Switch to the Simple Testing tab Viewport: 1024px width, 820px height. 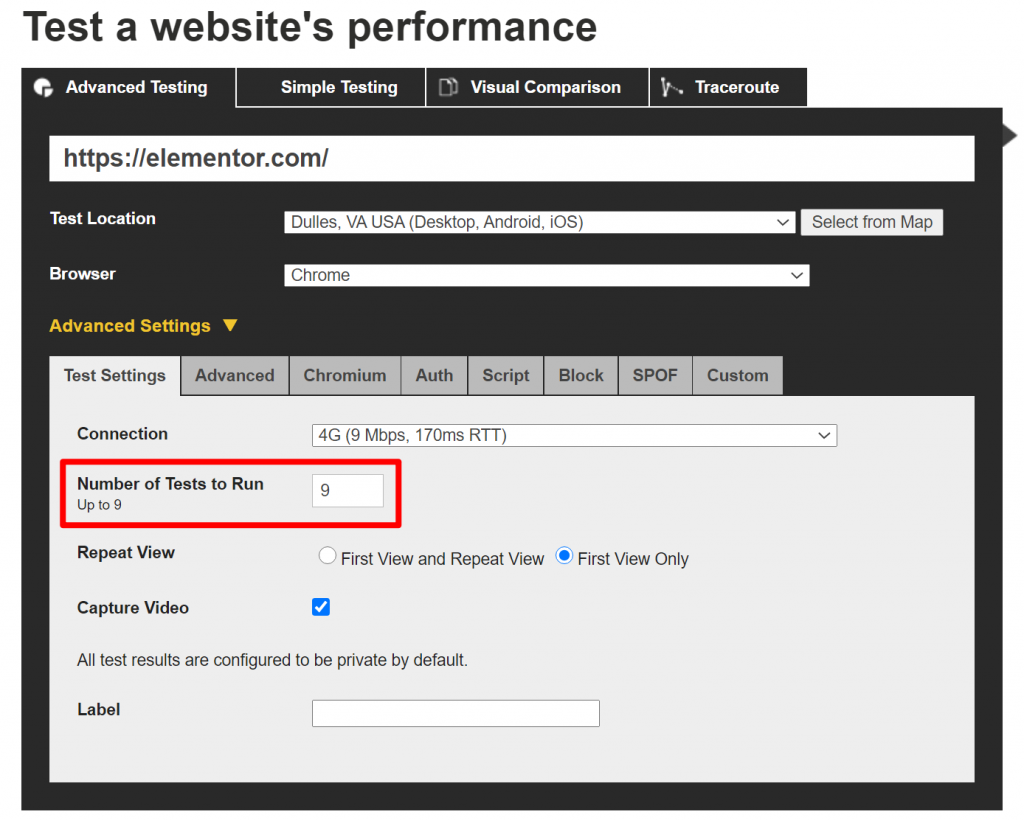click(338, 88)
